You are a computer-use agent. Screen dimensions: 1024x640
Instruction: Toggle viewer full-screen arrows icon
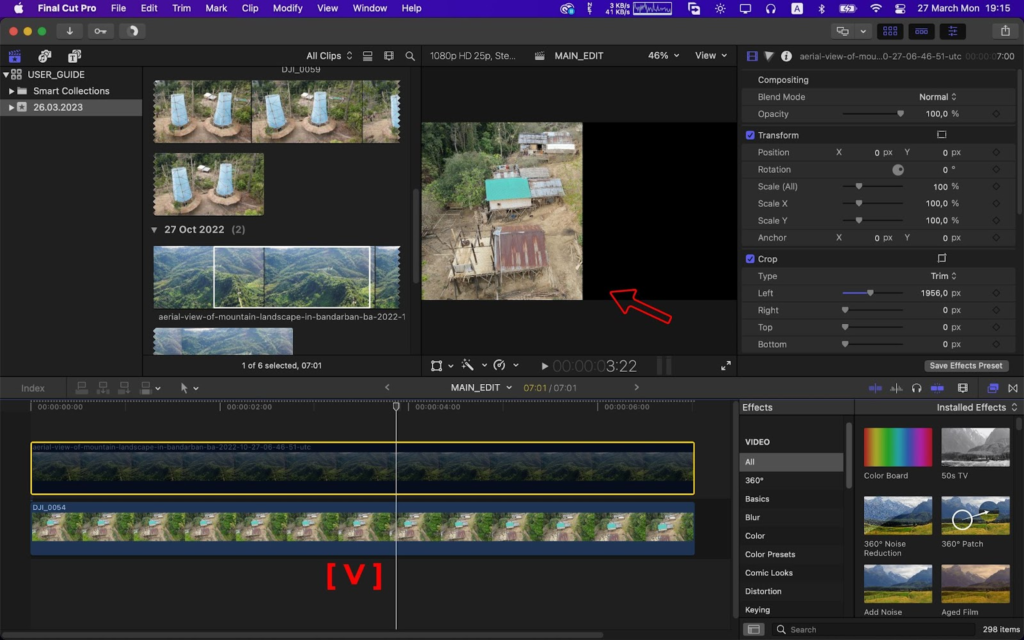click(x=726, y=366)
